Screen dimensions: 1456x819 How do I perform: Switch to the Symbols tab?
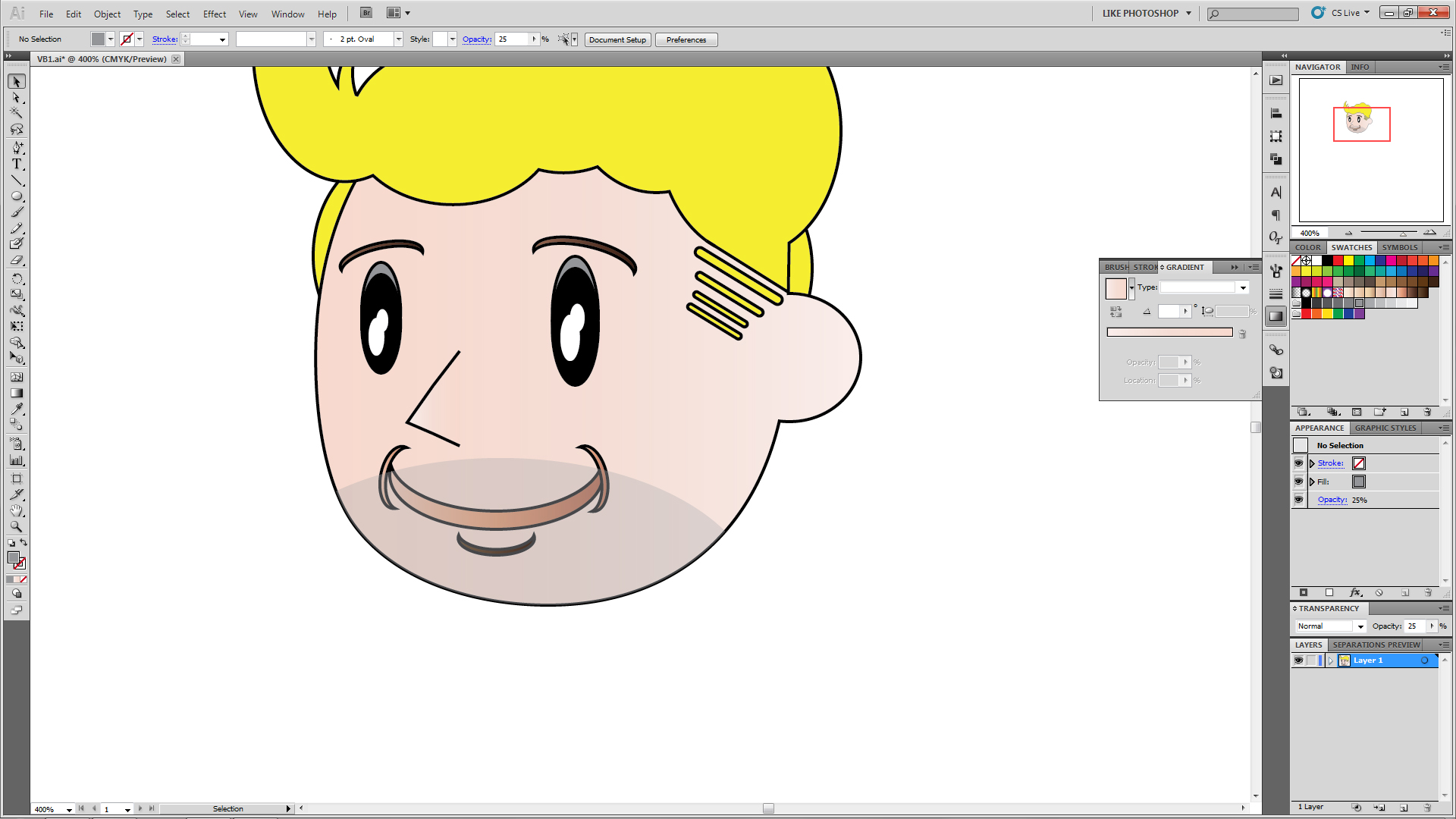1399,247
